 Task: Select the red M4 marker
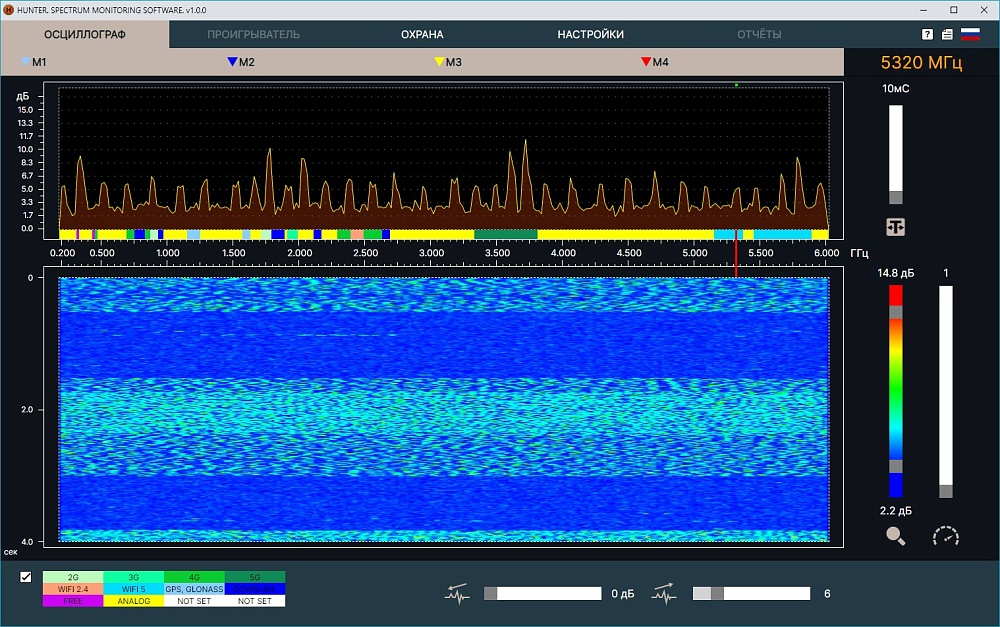pyautogui.click(x=654, y=62)
